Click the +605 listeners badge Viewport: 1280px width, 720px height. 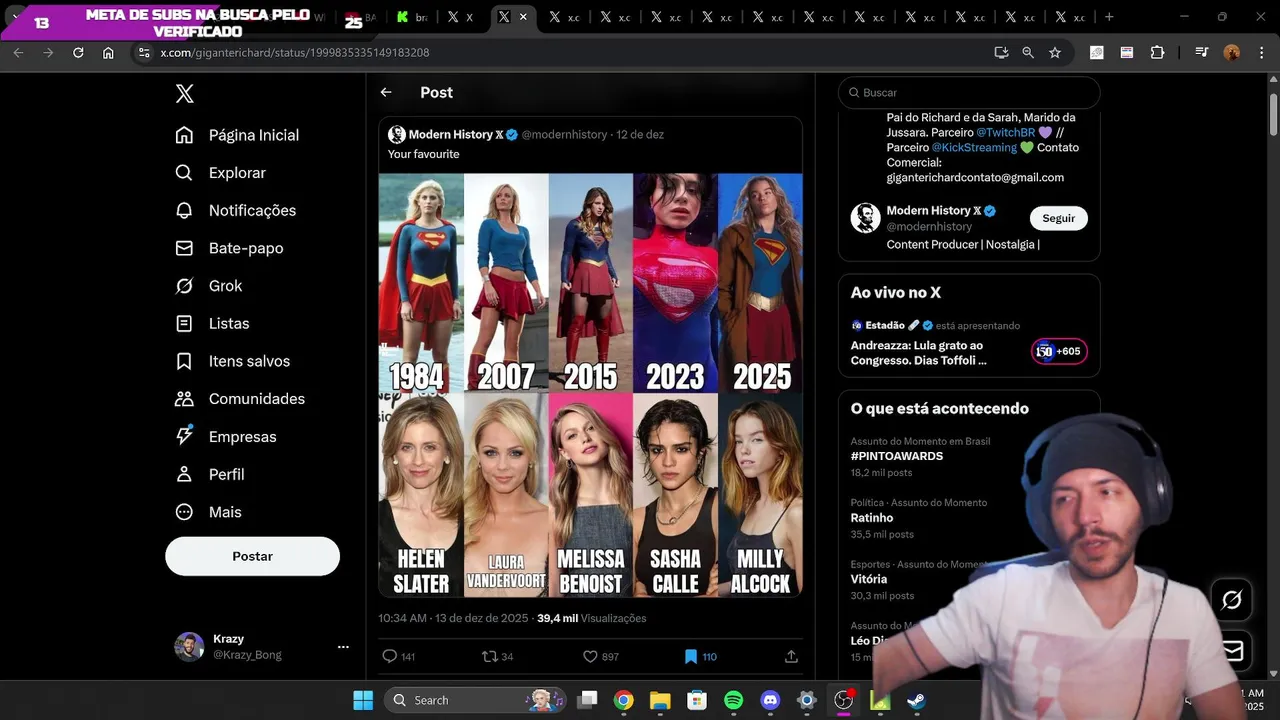pyautogui.click(x=1059, y=351)
